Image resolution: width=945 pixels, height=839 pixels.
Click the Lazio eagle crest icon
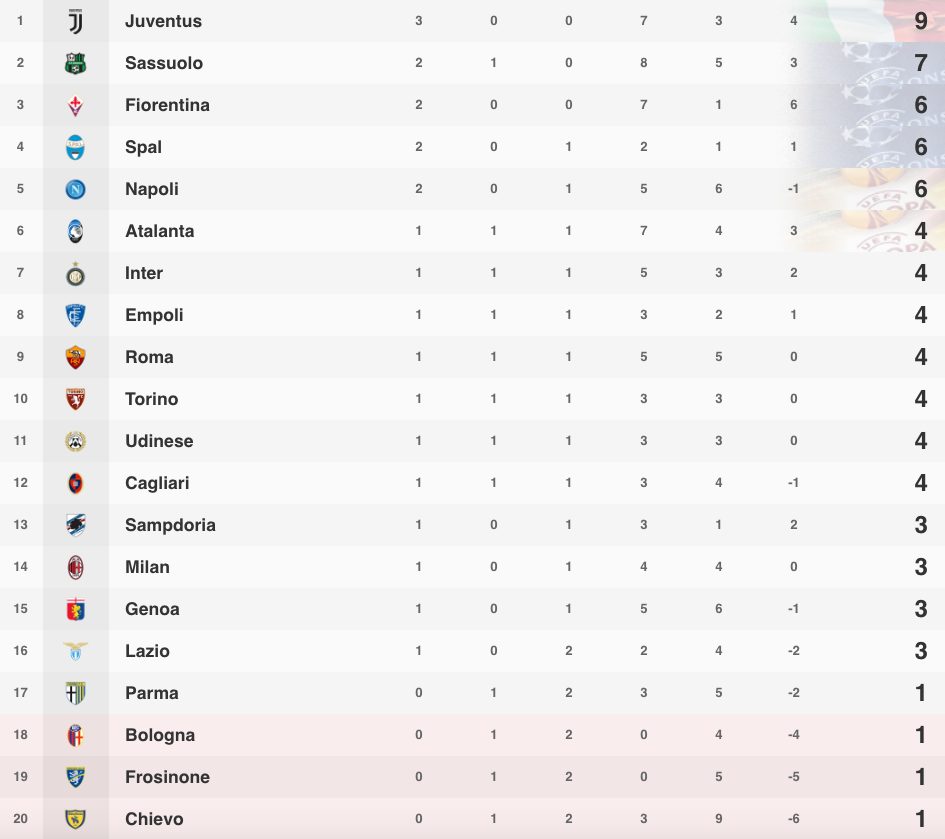click(x=75, y=651)
